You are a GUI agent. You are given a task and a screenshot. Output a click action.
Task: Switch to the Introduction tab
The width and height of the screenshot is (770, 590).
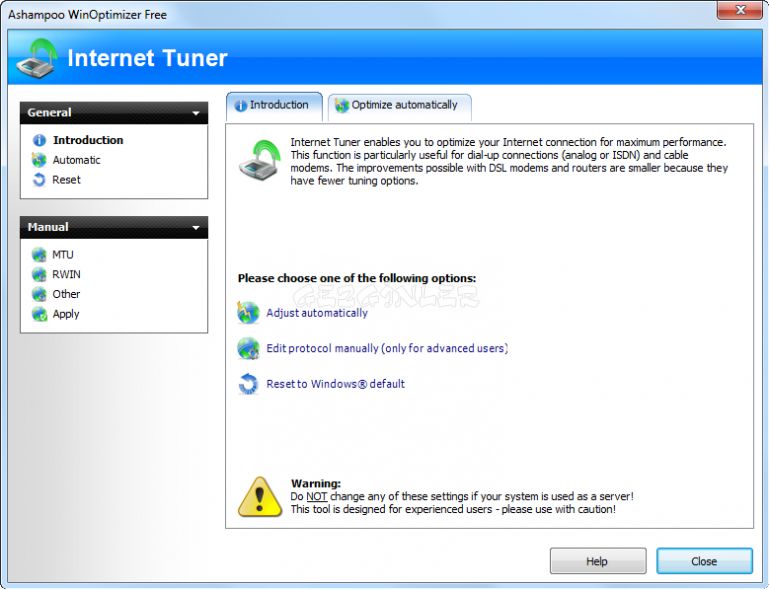click(274, 106)
